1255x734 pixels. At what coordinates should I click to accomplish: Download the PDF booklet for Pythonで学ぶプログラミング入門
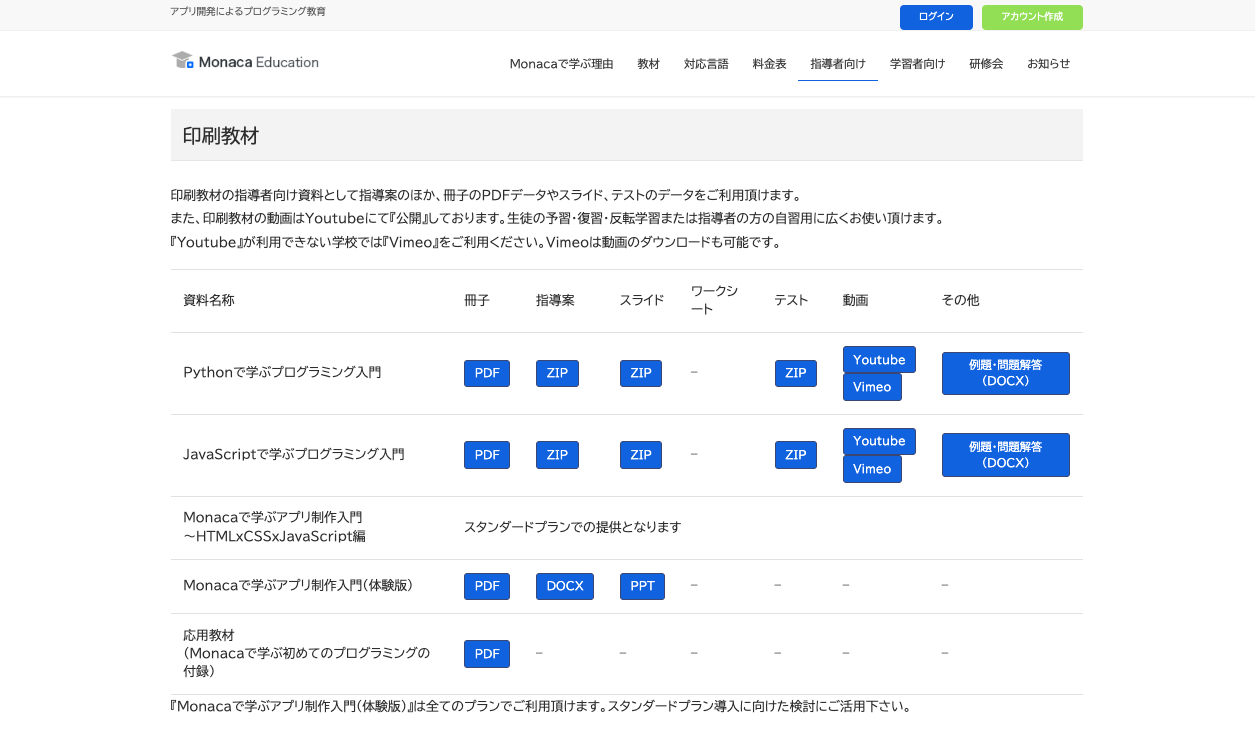coord(486,373)
